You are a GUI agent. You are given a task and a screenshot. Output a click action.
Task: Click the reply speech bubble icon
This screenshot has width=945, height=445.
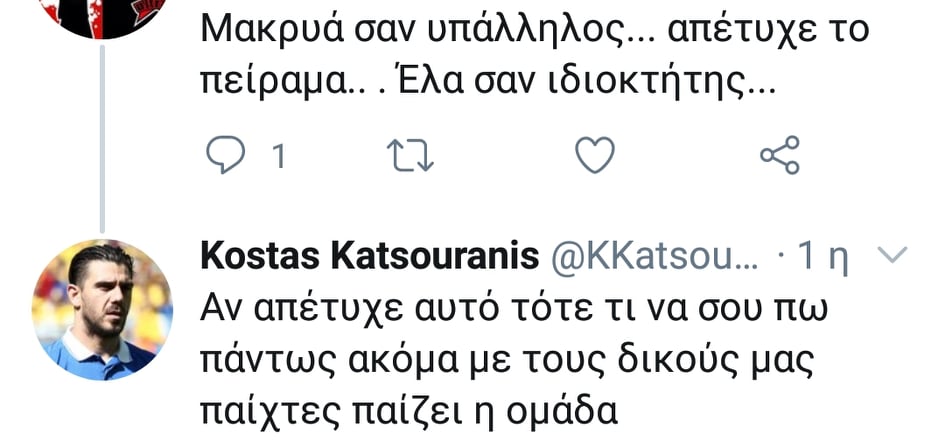click(x=226, y=155)
